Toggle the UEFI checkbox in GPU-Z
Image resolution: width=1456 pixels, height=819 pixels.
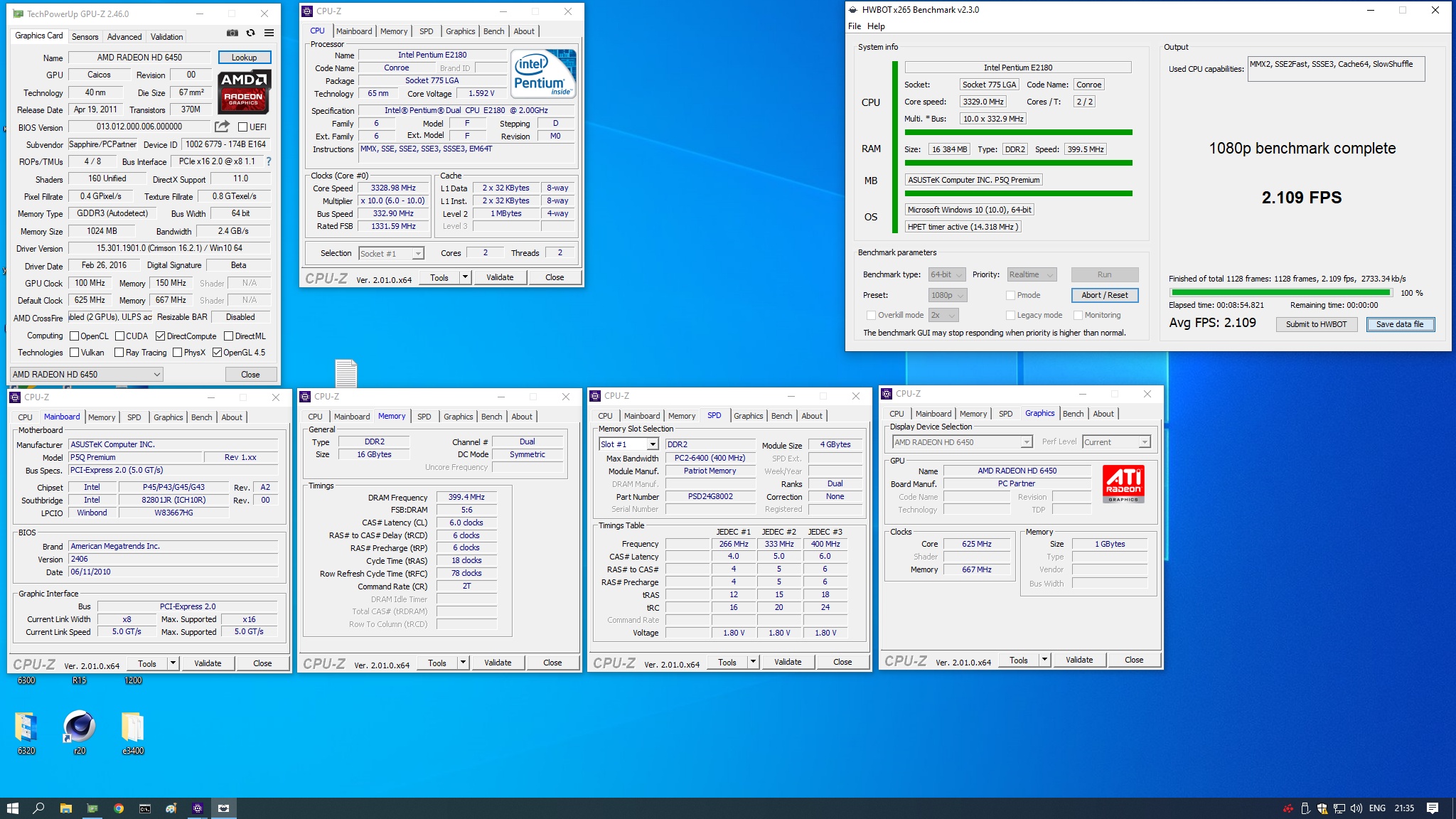[x=242, y=127]
